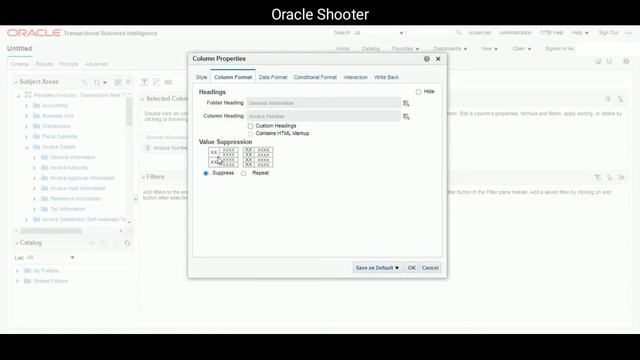
Task: Open the Save as Default dropdown
Action: coord(377,268)
